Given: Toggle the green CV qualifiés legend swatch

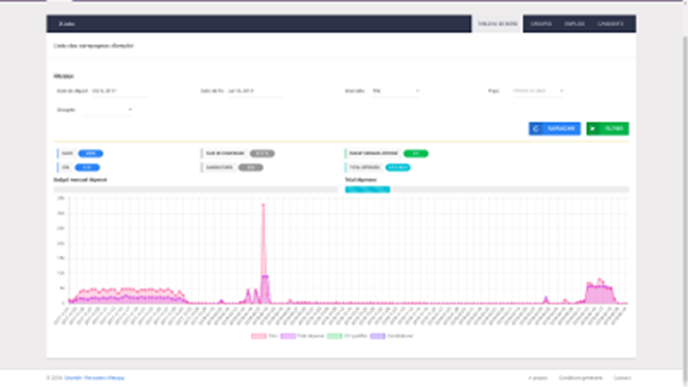Looking at the screenshot, I should coord(335,336).
